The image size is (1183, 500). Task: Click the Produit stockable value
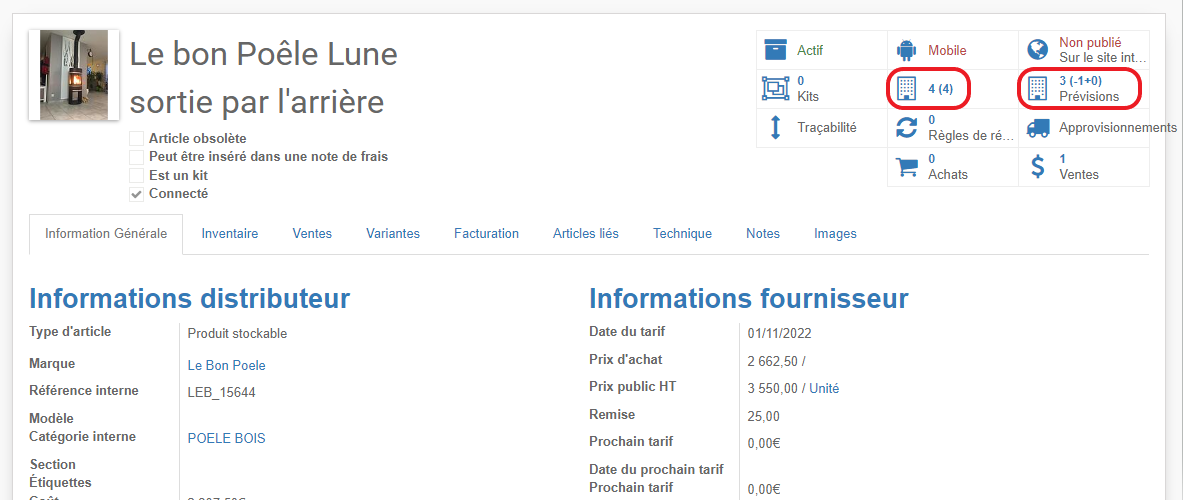(x=238, y=333)
